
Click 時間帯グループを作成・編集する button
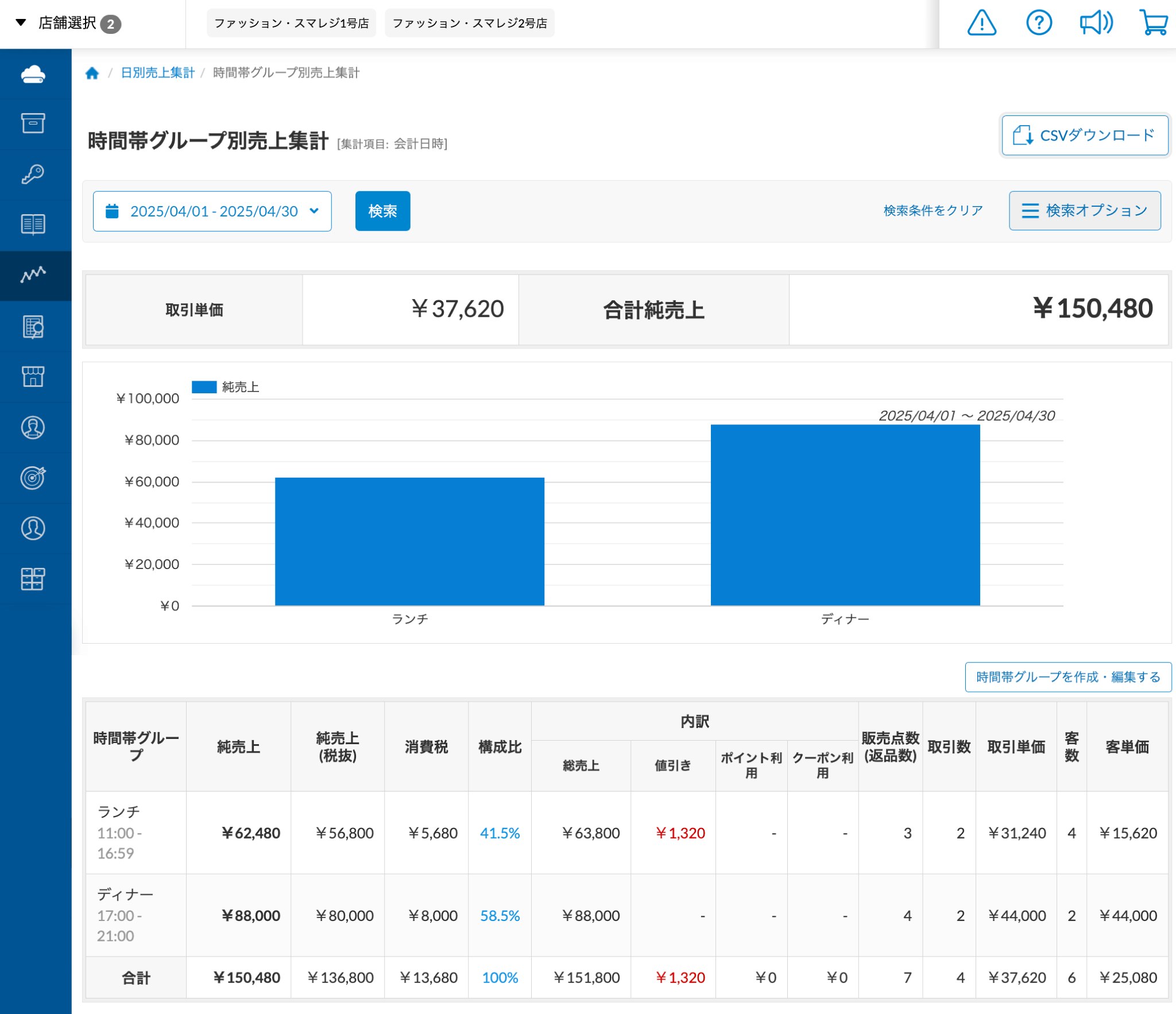[1068, 677]
